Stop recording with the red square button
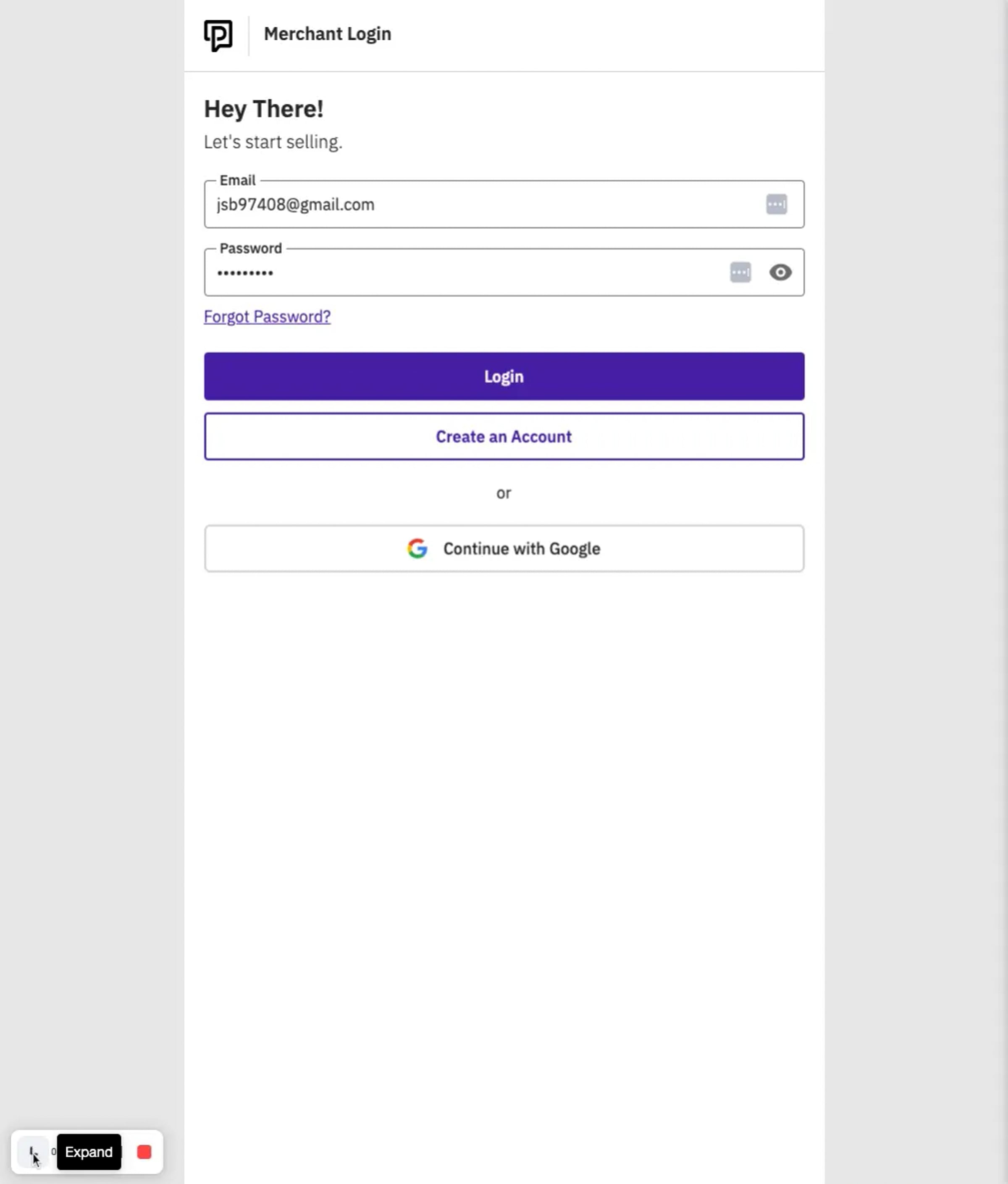 144,1151
